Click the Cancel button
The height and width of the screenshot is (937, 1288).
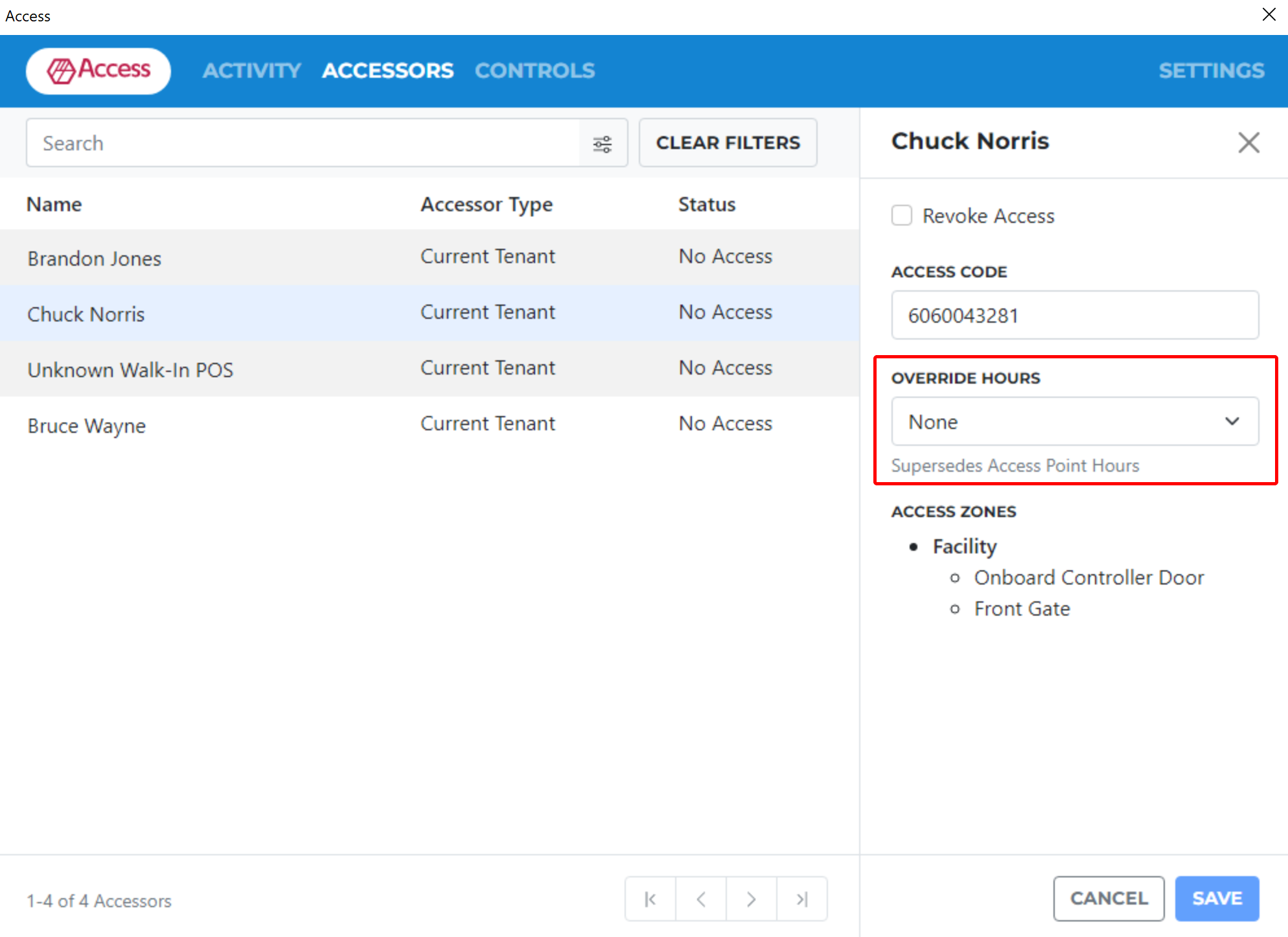coord(1109,898)
